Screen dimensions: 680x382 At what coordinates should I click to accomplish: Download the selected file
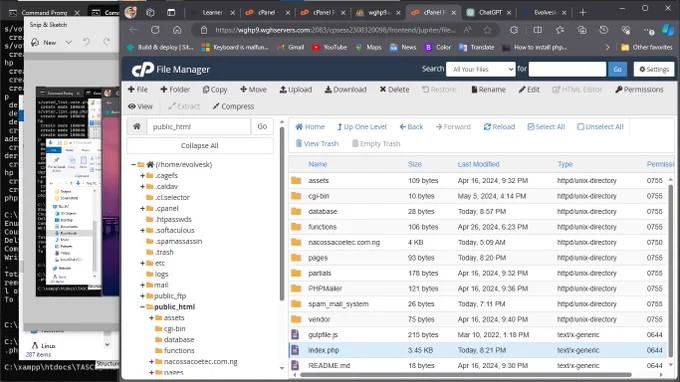point(345,90)
